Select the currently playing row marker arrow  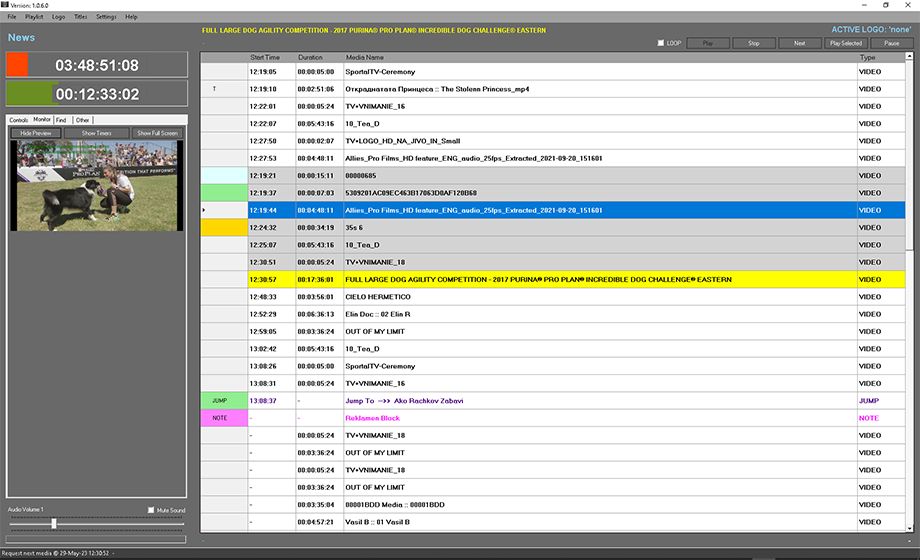204,210
